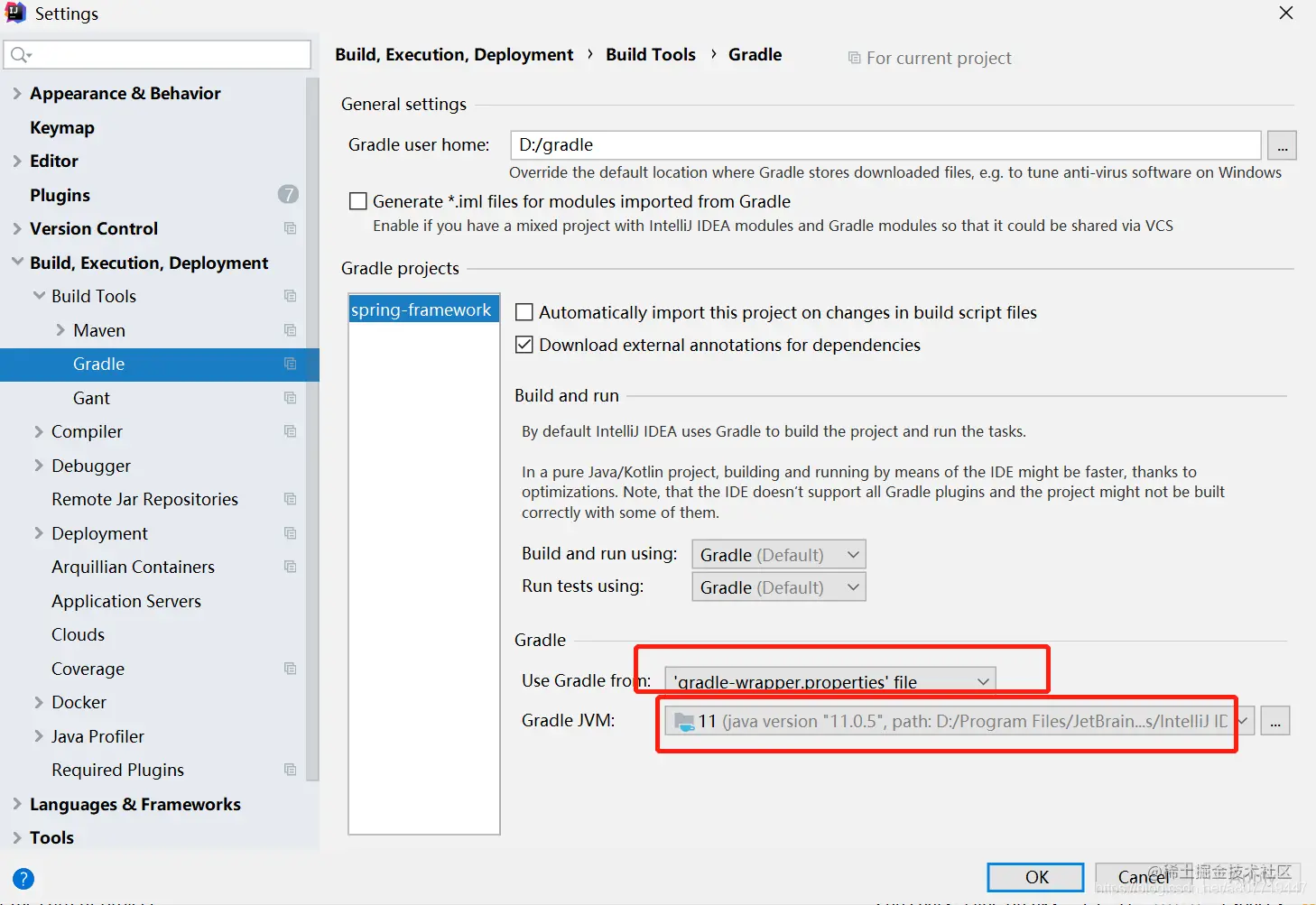Collapse Build, Execution, Deployment section
This screenshot has width=1316, height=905.
[16, 262]
